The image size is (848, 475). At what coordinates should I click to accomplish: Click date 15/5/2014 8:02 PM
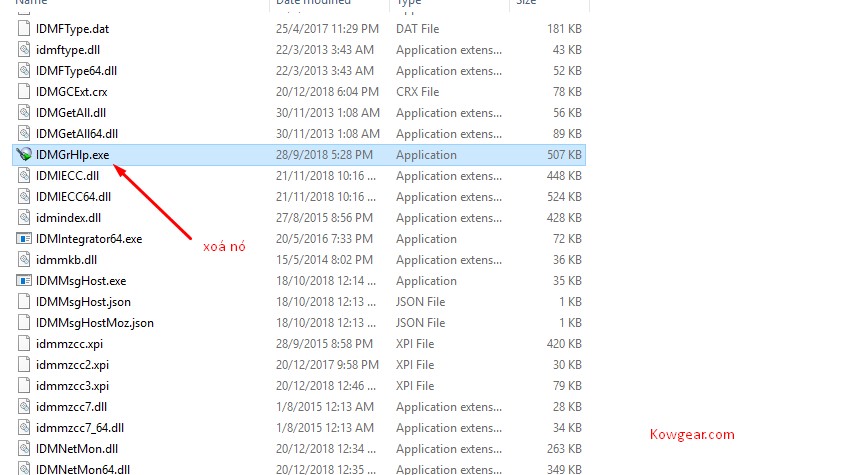point(324,260)
